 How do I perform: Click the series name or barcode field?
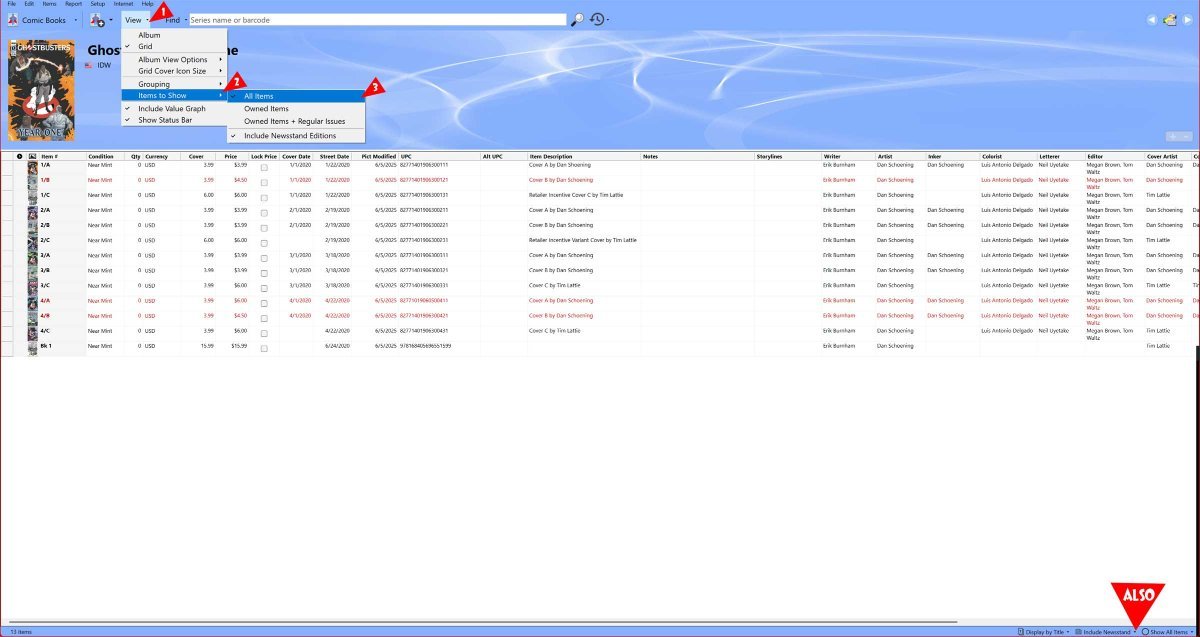tap(377, 20)
